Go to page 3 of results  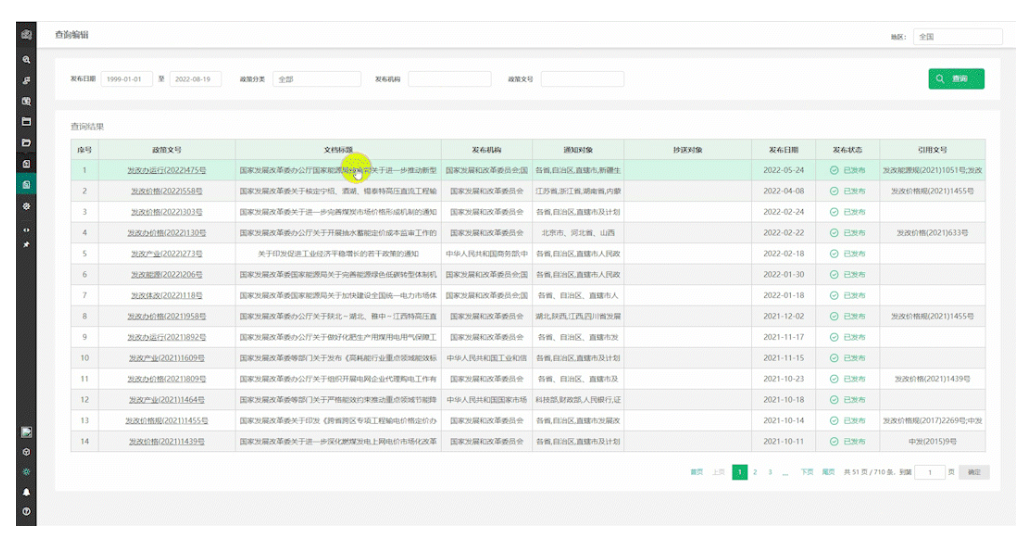[770, 472]
